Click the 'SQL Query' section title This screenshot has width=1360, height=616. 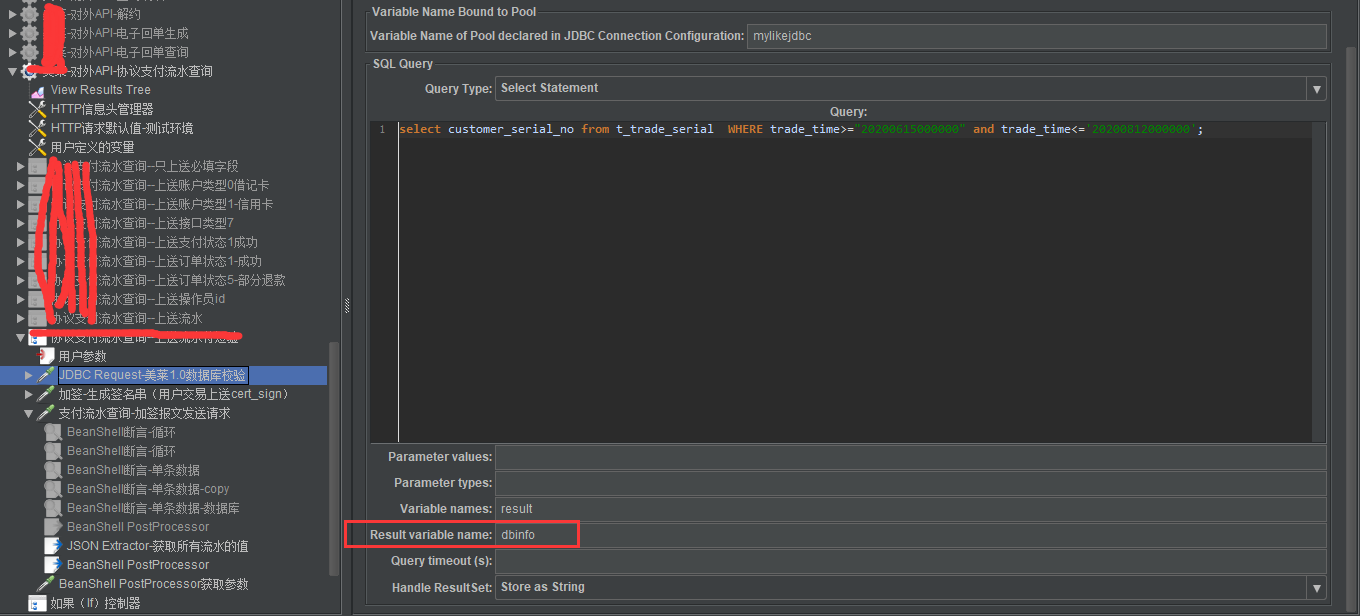point(403,64)
